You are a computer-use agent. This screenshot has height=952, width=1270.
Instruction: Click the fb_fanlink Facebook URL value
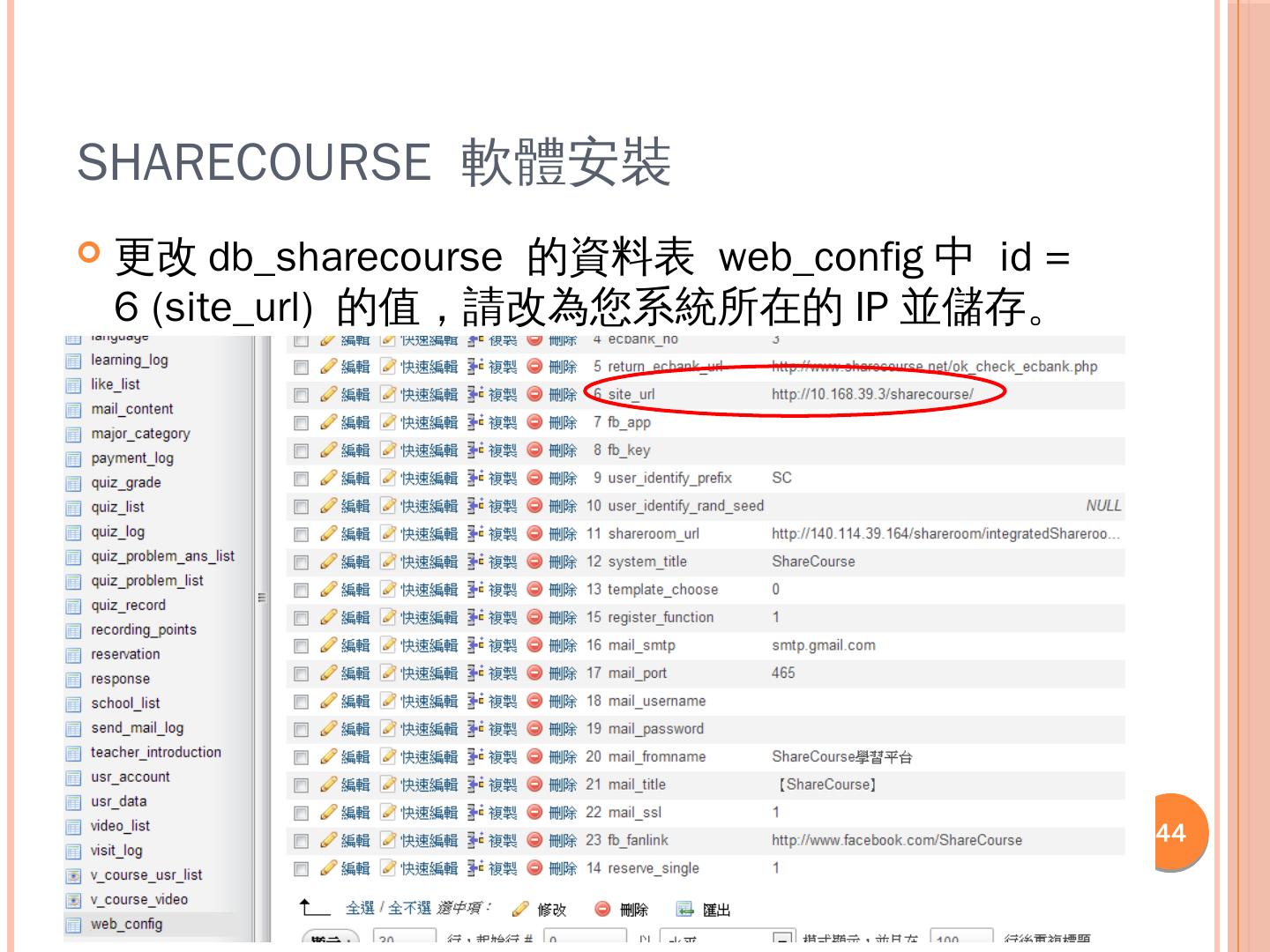click(x=897, y=840)
